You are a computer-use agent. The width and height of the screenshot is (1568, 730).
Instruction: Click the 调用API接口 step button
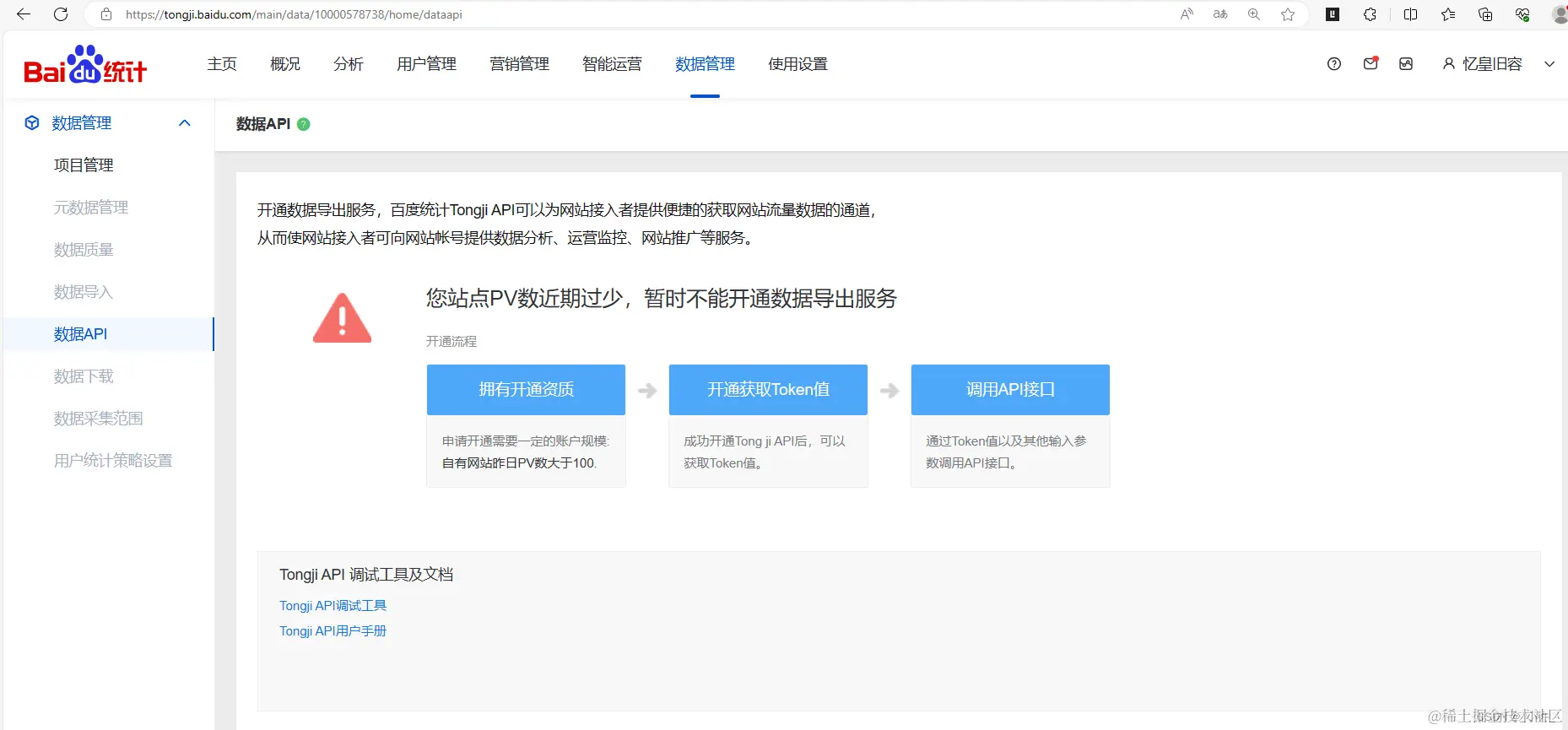[x=1010, y=389]
